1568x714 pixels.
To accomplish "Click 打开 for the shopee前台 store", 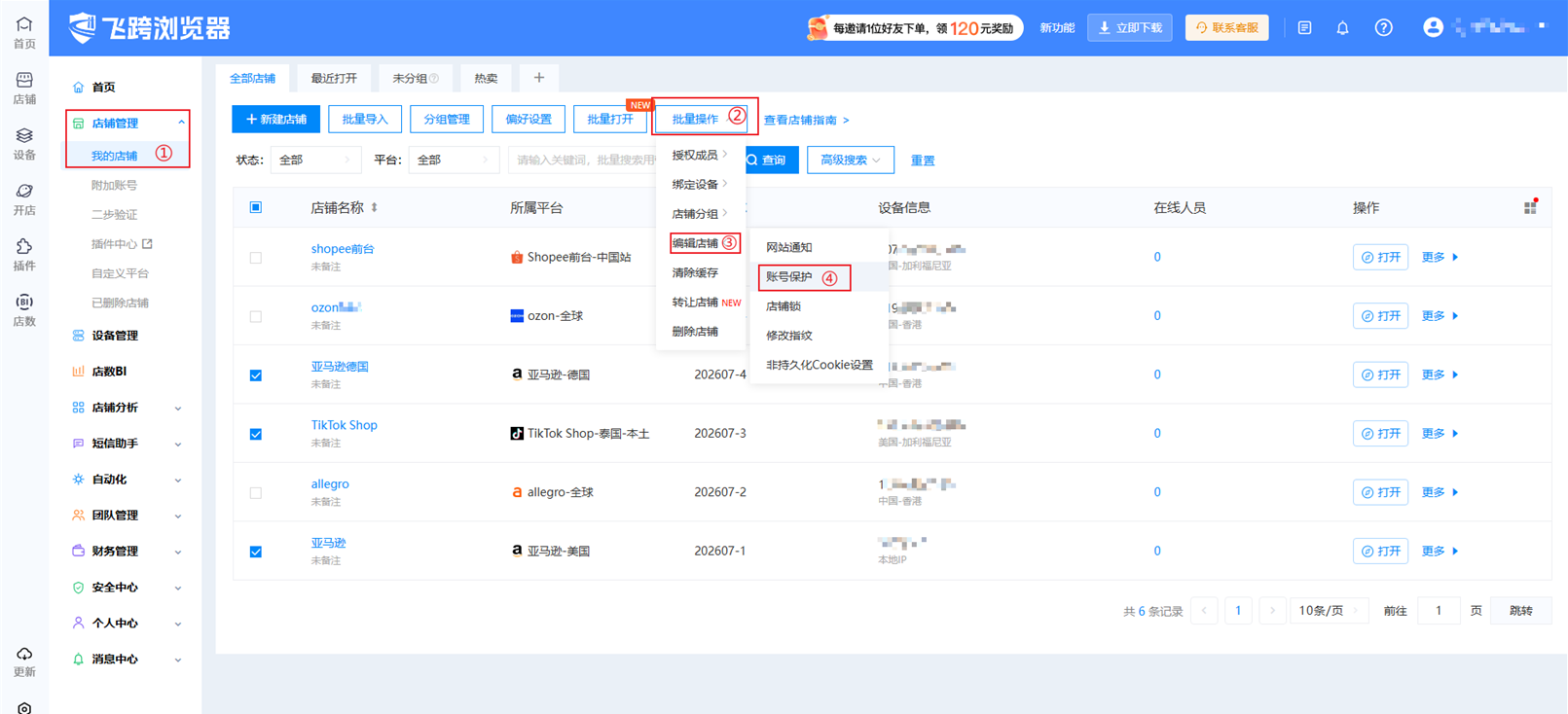I will pos(1380,258).
